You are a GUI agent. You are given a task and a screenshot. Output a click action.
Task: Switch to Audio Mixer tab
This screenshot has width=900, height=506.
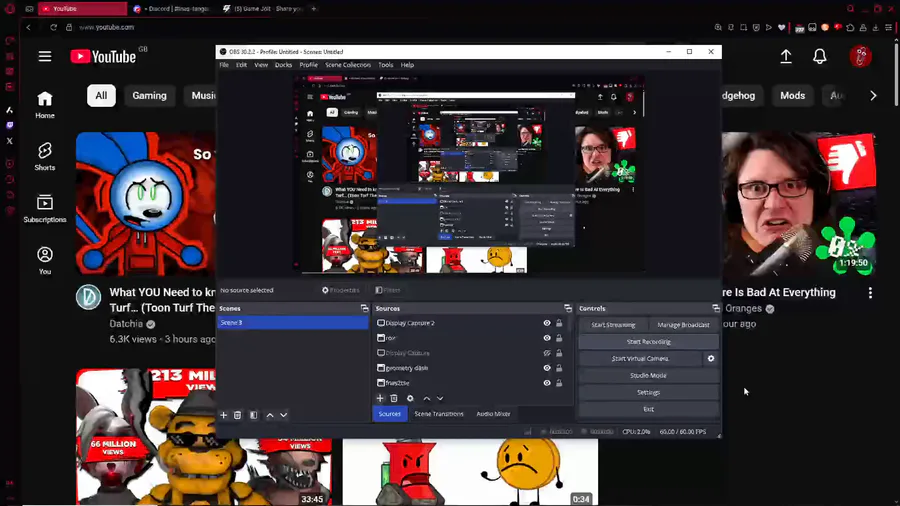(x=493, y=414)
